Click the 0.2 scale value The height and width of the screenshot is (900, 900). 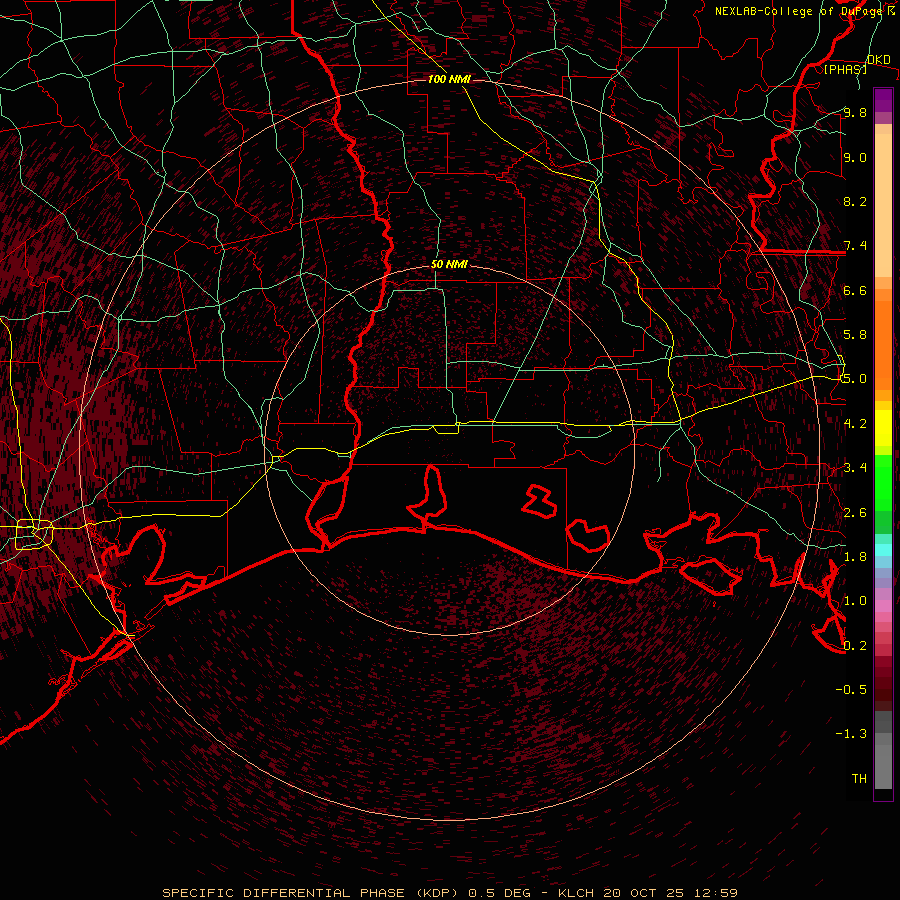coord(855,646)
